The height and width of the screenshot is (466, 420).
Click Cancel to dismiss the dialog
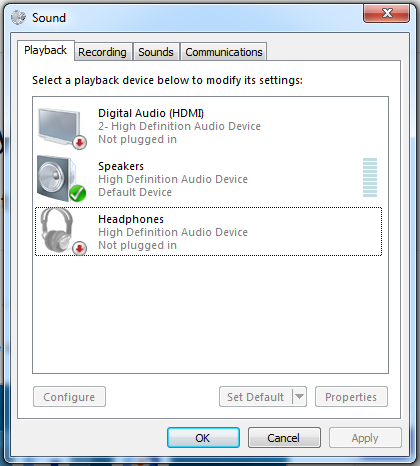284,438
